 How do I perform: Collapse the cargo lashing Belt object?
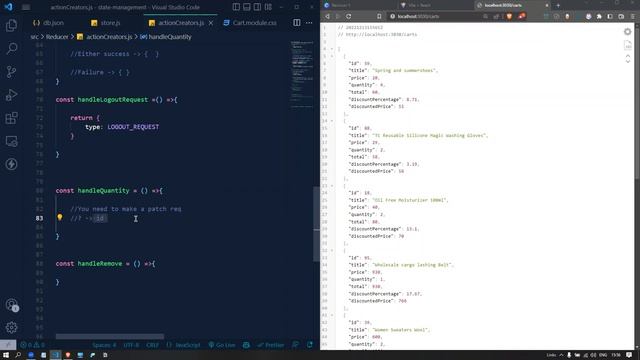pyautogui.click(x=332, y=251)
